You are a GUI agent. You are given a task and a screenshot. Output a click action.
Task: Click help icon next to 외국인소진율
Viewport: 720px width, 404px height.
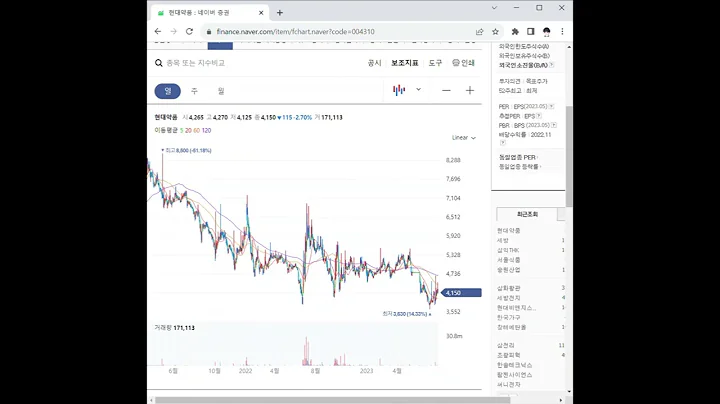(551, 65)
